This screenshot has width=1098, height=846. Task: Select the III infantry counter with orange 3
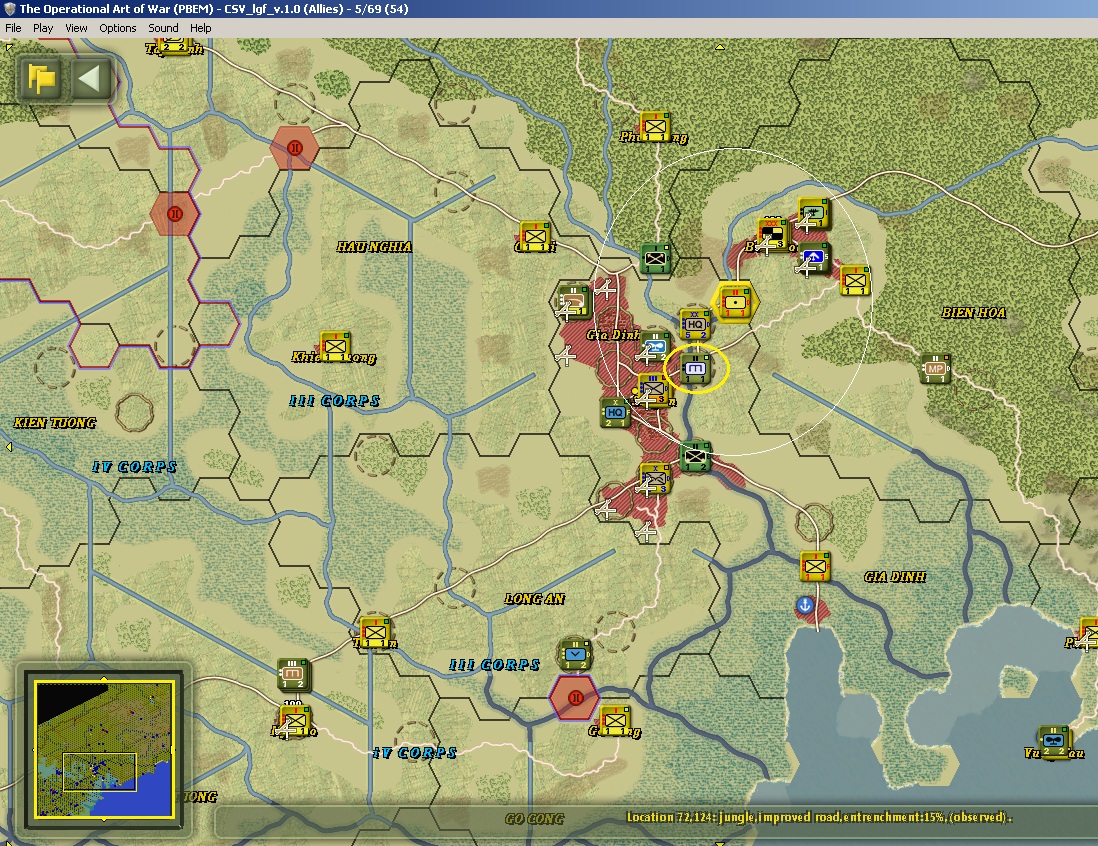[654, 390]
